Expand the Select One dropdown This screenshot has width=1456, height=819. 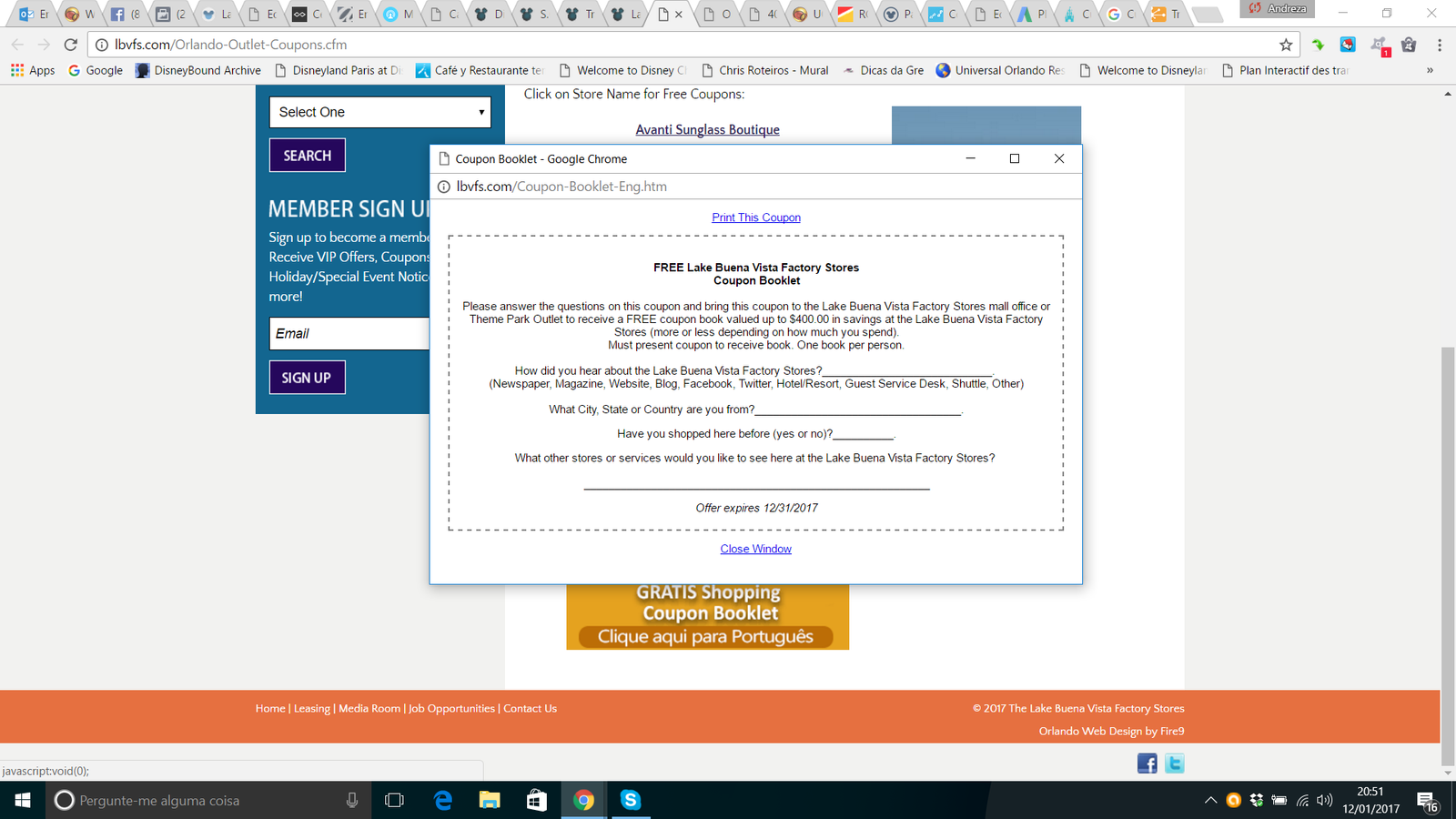379,112
